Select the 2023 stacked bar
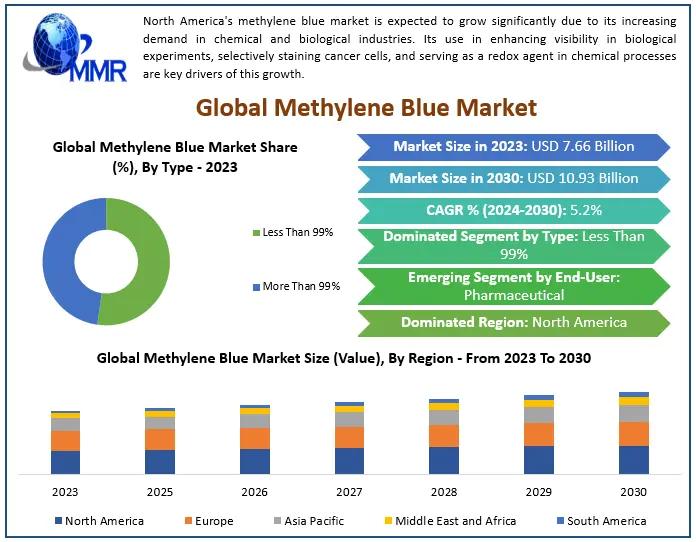Screen dimensions: 696x542 pos(65,443)
